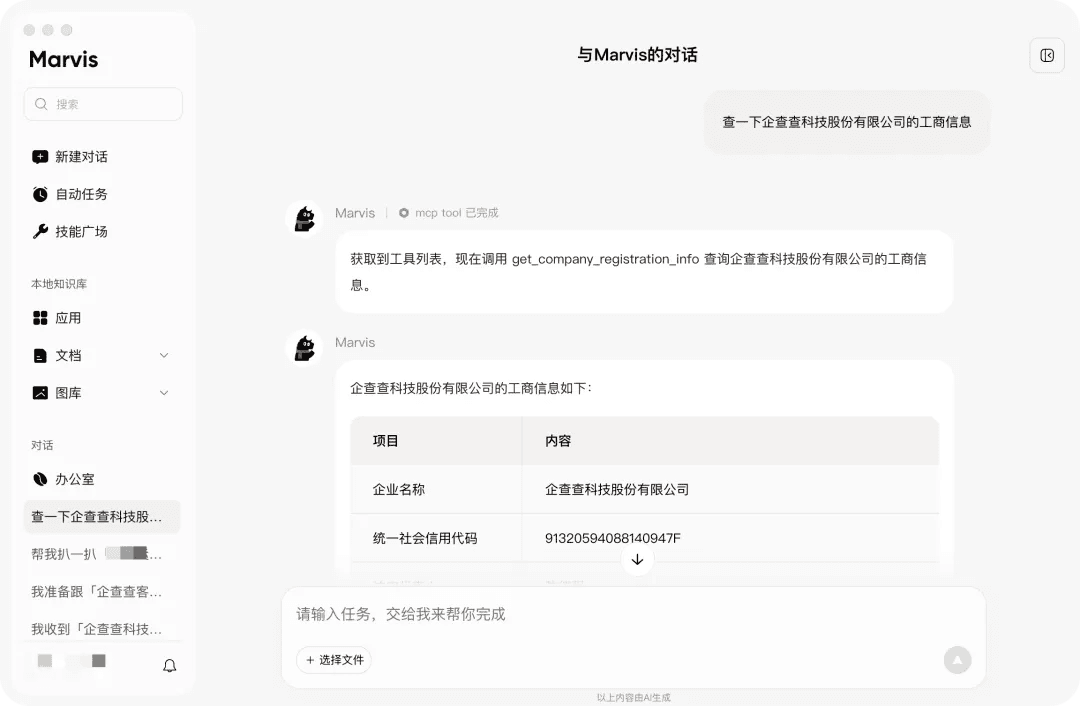Click the picture icon for 图库
The height and width of the screenshot is (706, 1080).
click(x=40, y=393)
